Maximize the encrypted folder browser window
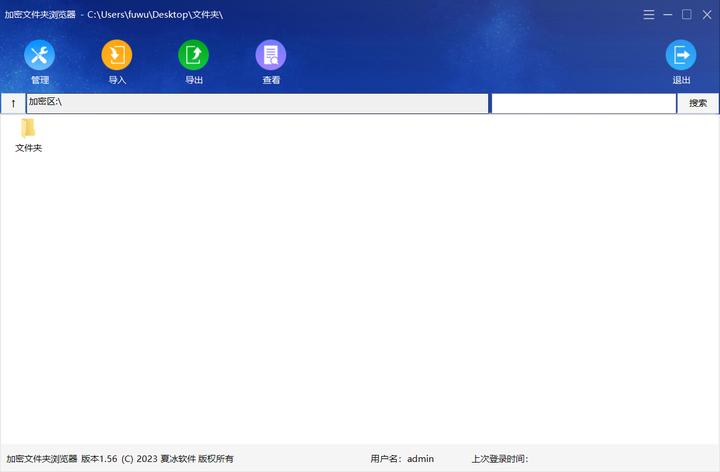The height and width of the screenshot is (472, 720). point(687,15)
